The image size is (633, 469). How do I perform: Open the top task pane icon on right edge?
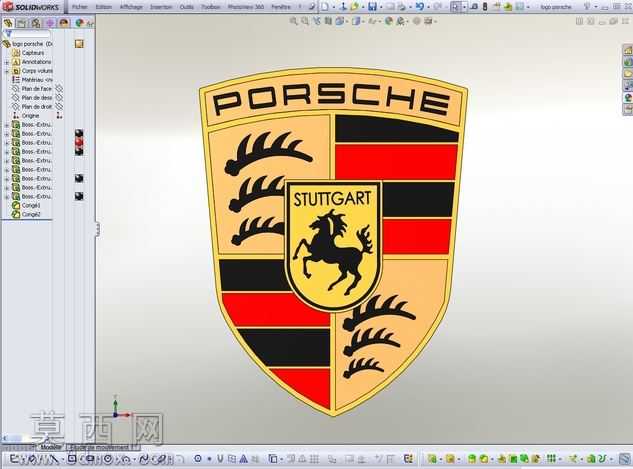(628, 50)
